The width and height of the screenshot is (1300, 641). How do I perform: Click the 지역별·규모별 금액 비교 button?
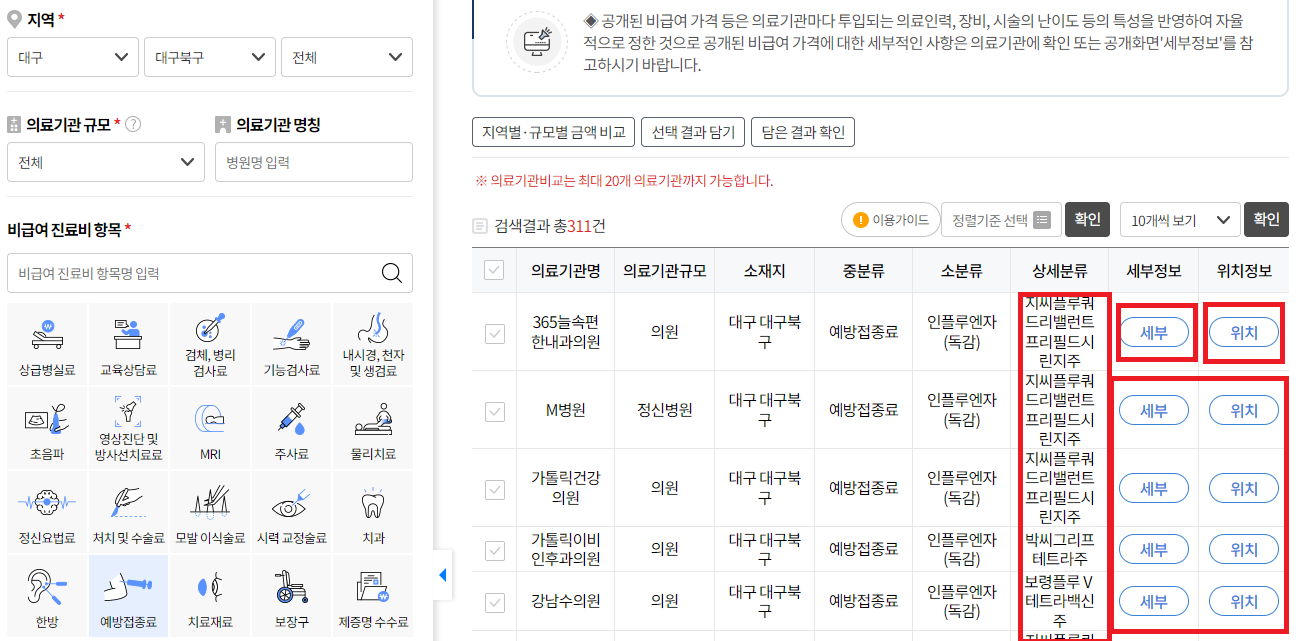554,131
